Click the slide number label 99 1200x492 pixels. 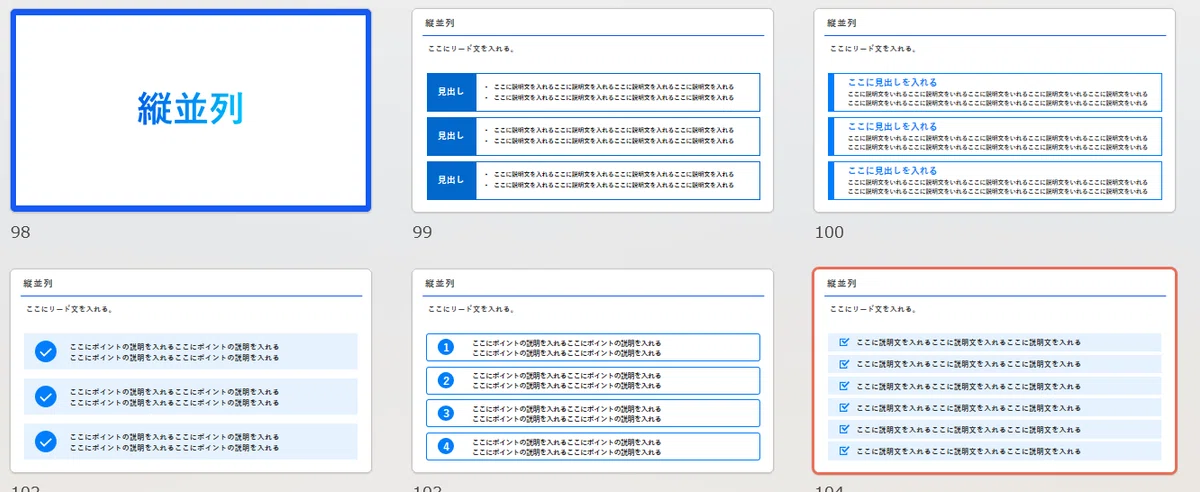click(x=423, y=232)
